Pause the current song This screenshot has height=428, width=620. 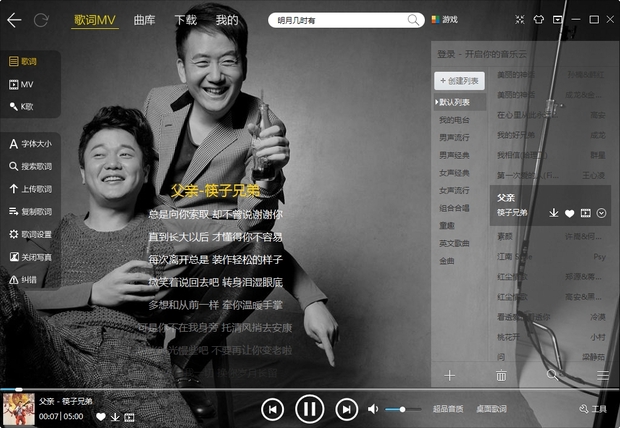(309, 408)
